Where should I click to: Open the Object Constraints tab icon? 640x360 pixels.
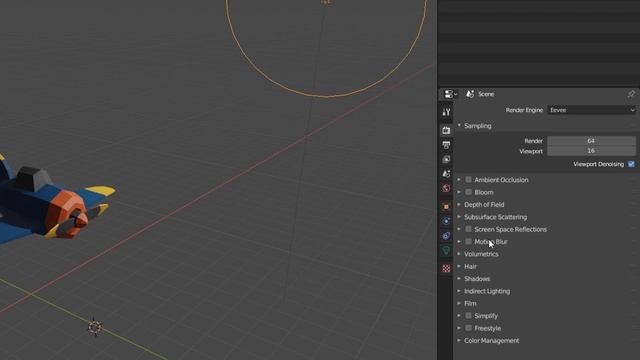point(446,236)
